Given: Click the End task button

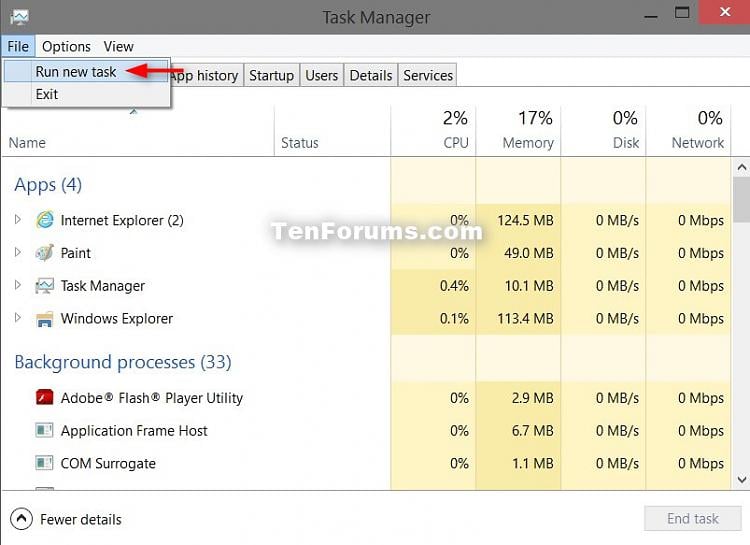Looking at the screenshot, I should click(693, 519).
